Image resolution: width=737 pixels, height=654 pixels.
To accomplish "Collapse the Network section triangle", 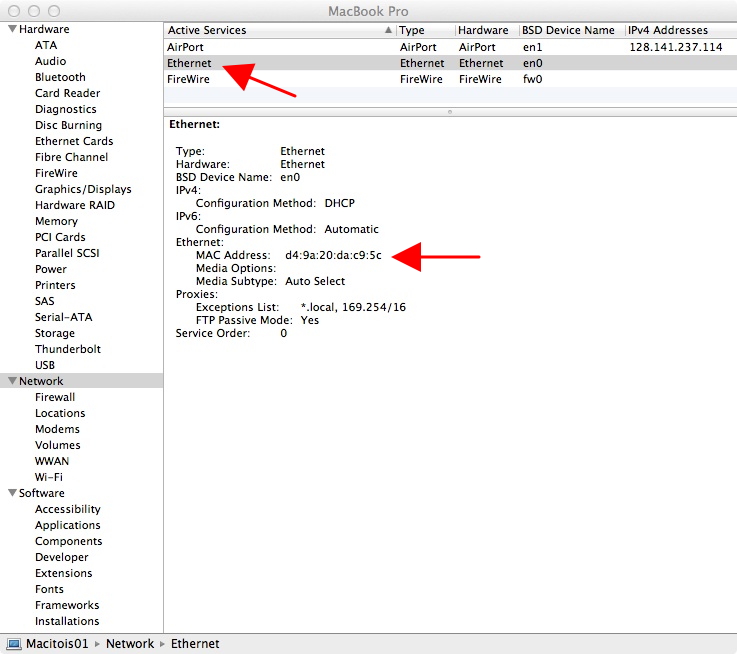I will pyautogui.click(x=13, y=380).
